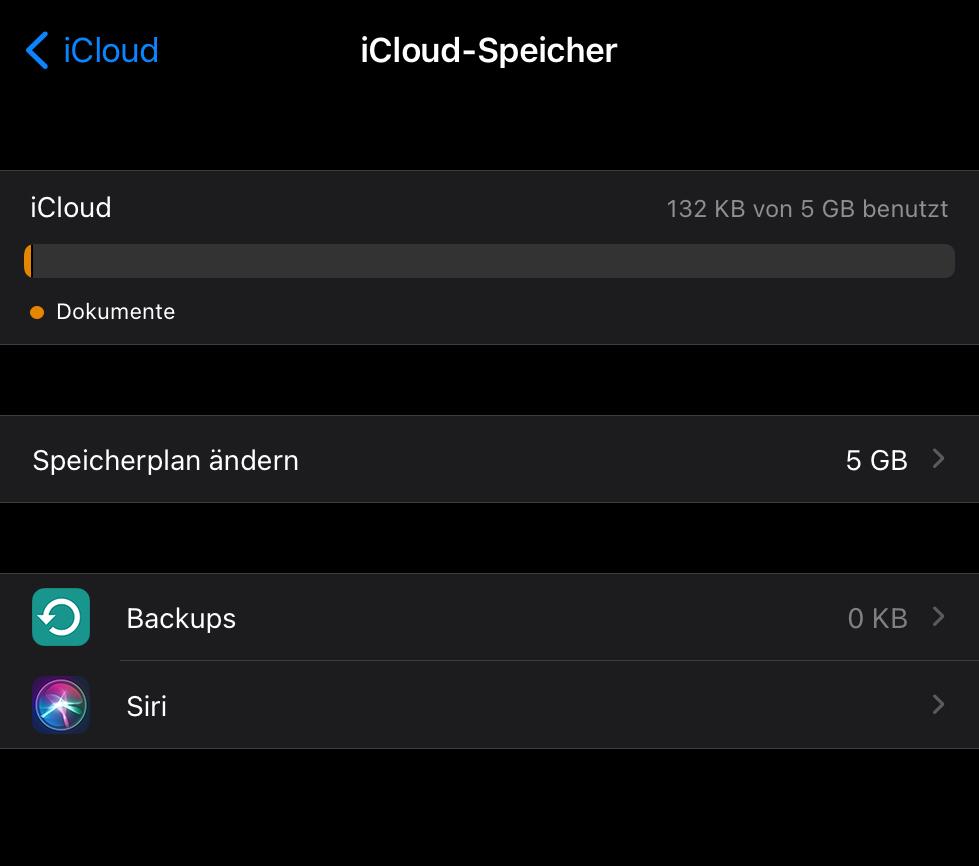Expand the Backups row chevron
The height and width of the screenshot is (866, 979).
(x=938, y=617)
